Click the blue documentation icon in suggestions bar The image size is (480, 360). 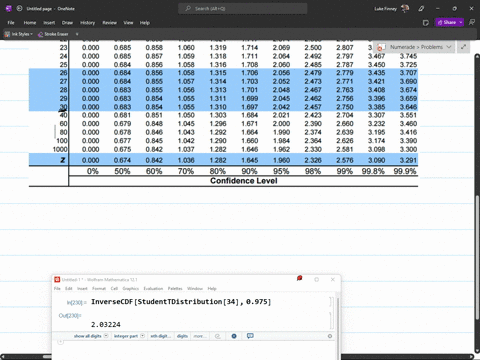(x=234, y=336)
